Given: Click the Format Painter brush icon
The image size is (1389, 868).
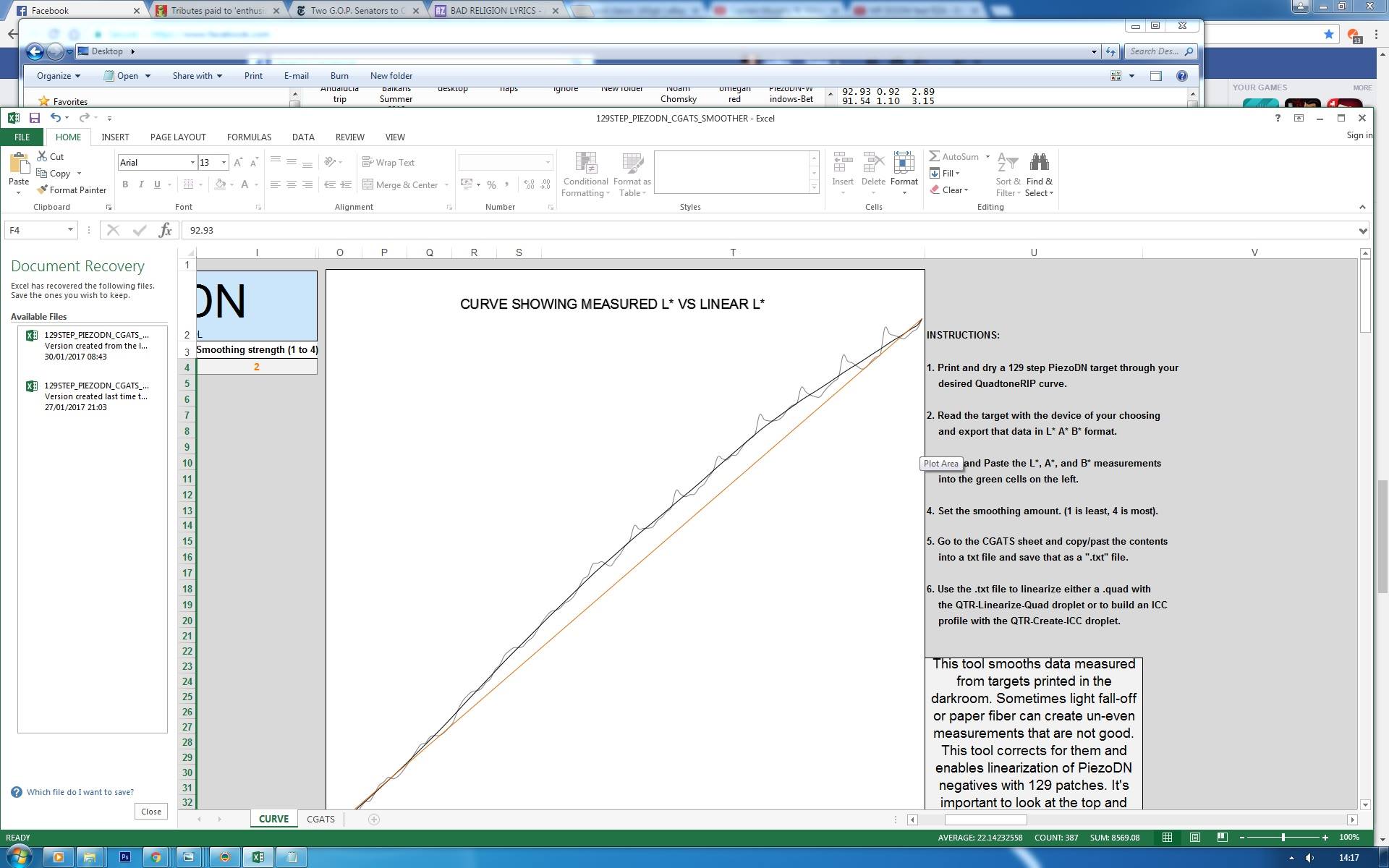Looking at the screenshot, I should tap(43, 190).
